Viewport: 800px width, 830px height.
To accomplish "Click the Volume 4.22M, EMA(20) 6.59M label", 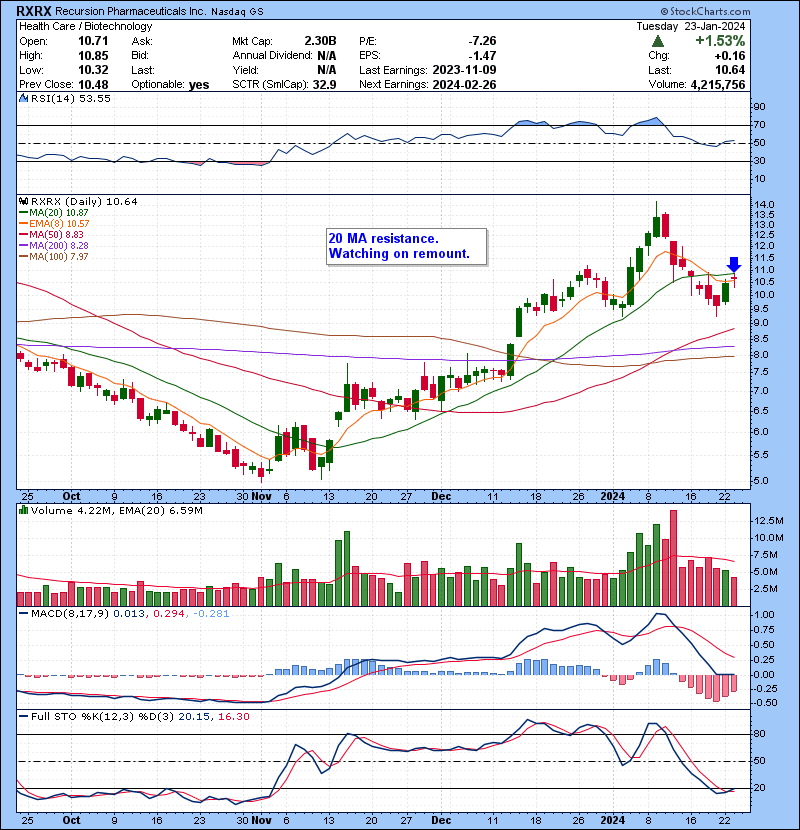I will click(116, 510).
